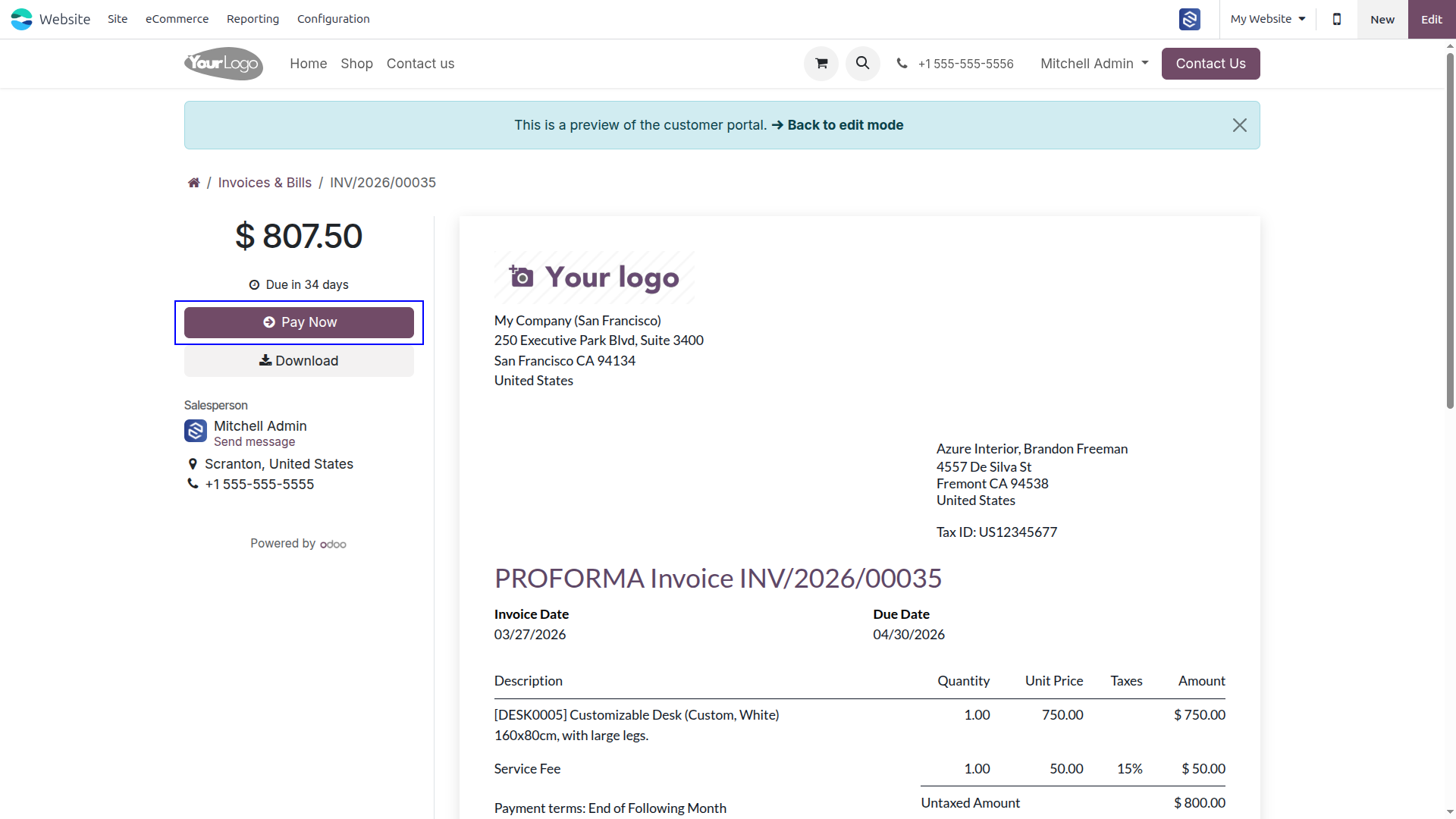
Task: Click Mitchell Admin salesperson avatar
Action: 196,431
